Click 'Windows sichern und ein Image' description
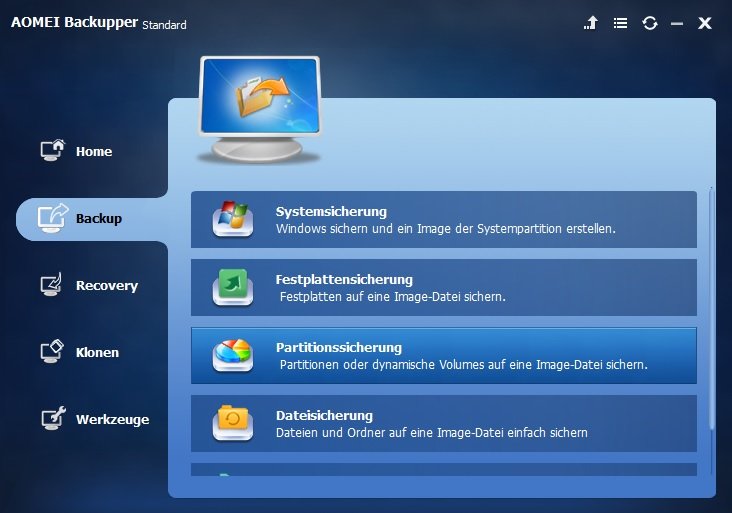 pyautogui.click(x=445, y=229)
